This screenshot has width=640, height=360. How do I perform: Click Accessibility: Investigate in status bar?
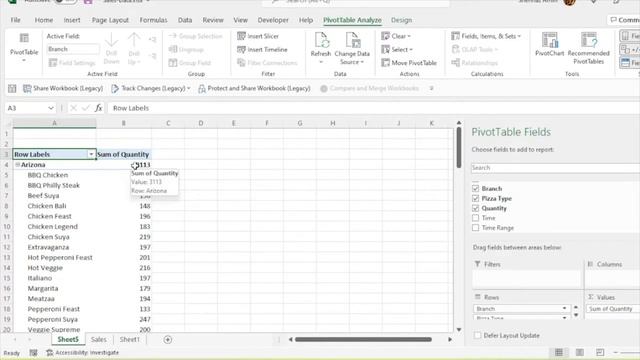coord(82,352)
